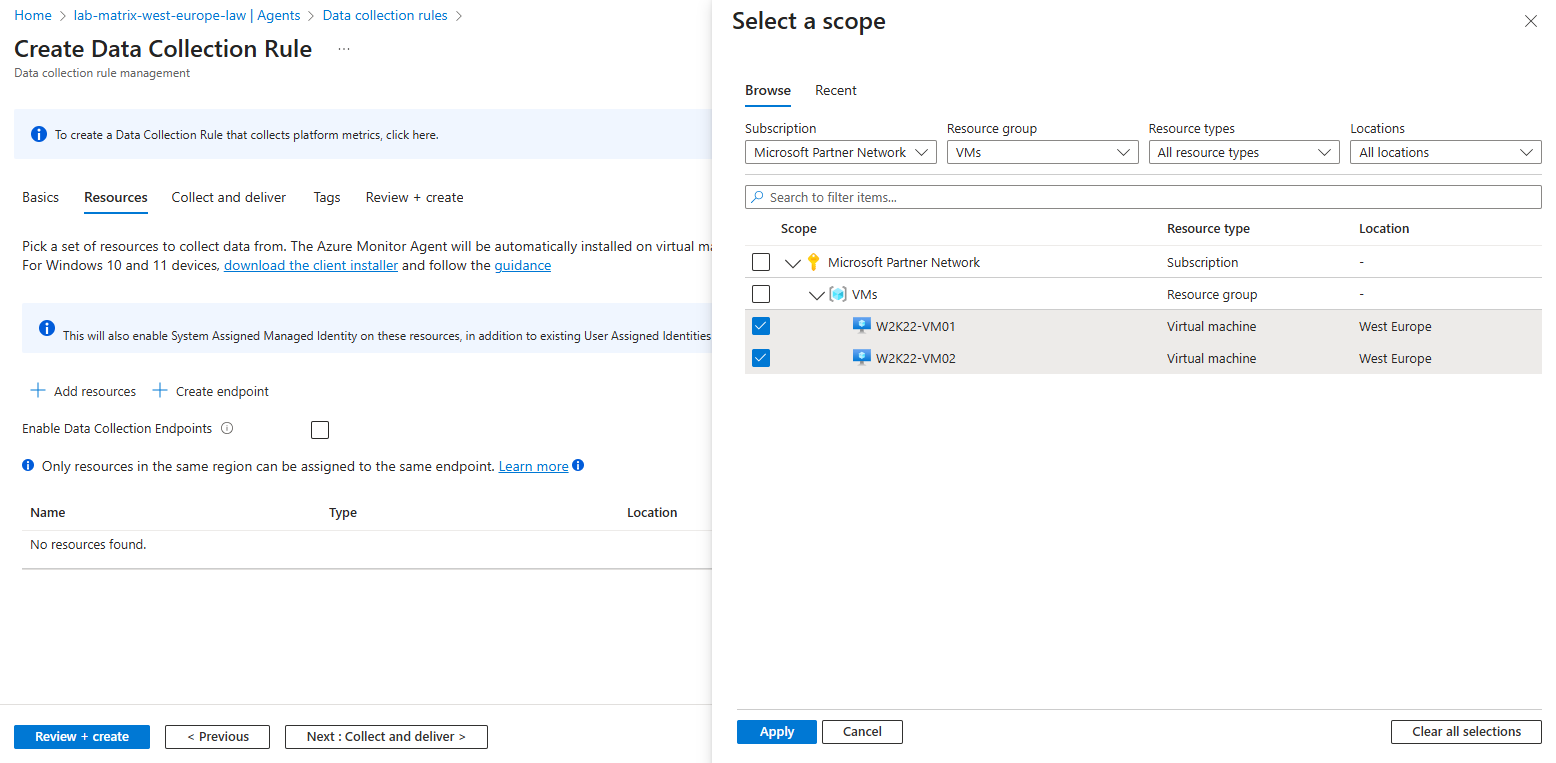Click the key icon beside Microsoft Partner Network

[x=813, y=262]
